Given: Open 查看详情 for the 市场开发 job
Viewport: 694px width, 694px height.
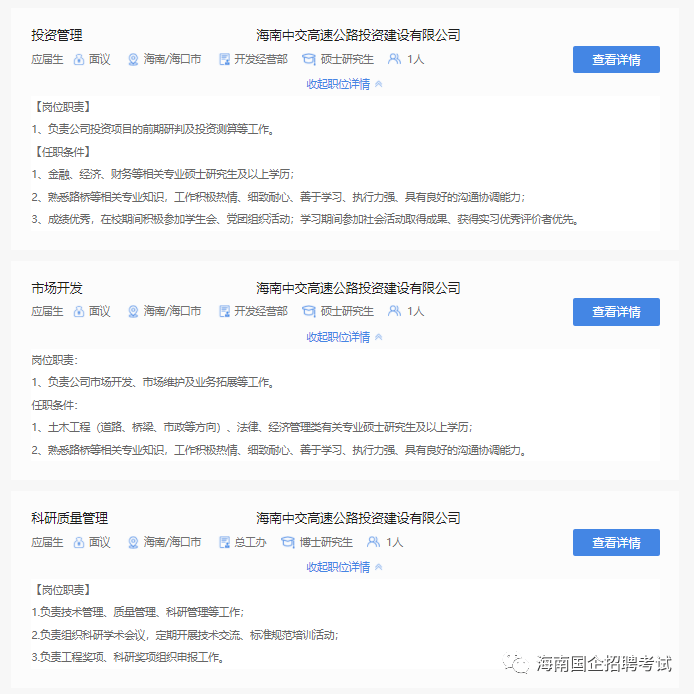Looking at the screenshot, I should pos(616,312).
